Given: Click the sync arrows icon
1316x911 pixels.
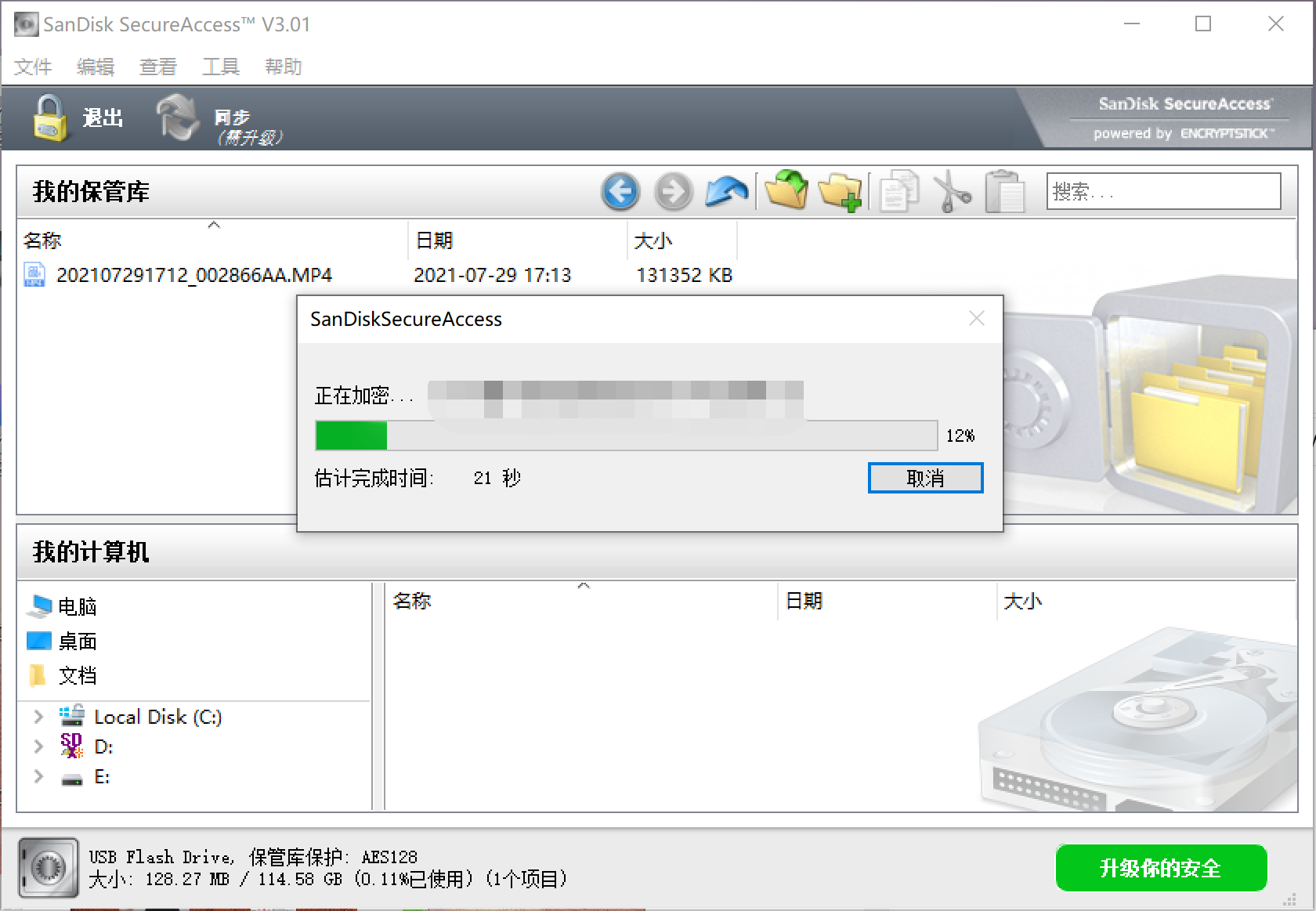Looking at the screenshot, I should [177, 117].
